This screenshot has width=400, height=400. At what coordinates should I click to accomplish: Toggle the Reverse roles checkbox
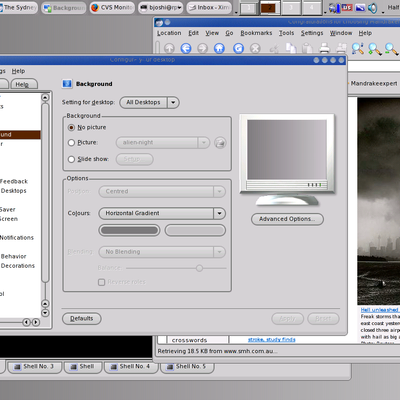tap(102, 282)
